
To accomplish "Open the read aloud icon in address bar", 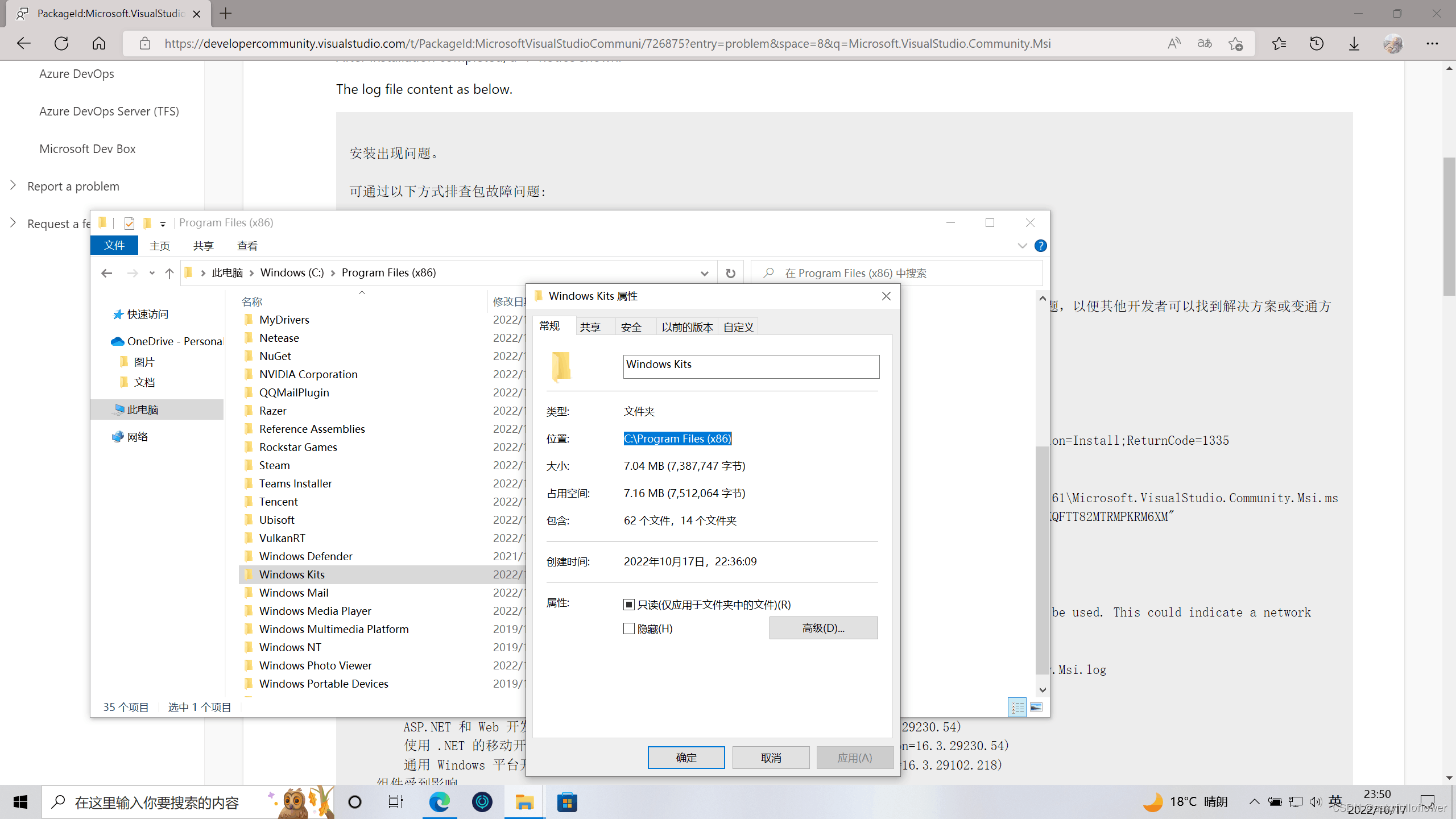I will 1174,43.
